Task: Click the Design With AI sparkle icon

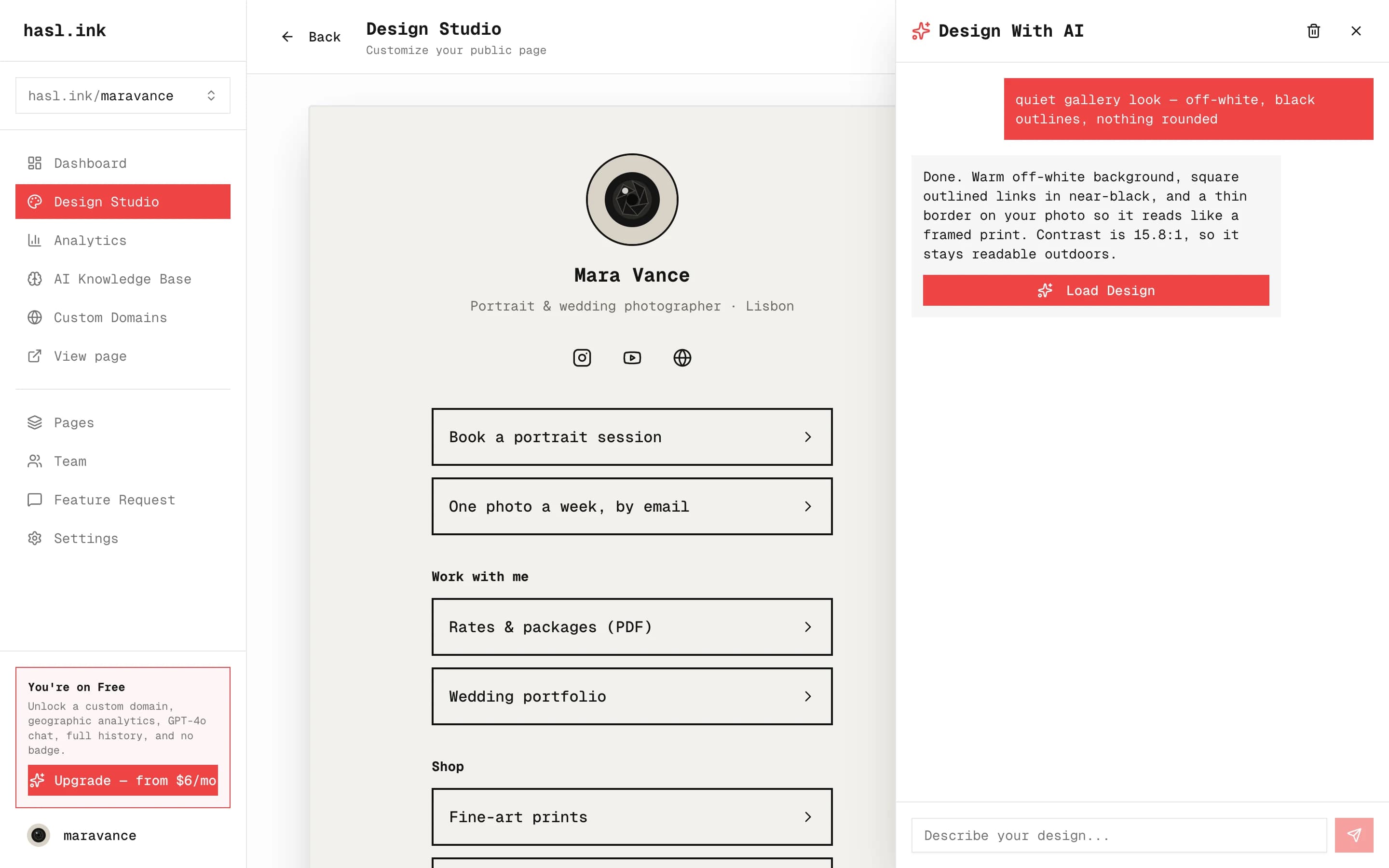Action: [921, 31]
